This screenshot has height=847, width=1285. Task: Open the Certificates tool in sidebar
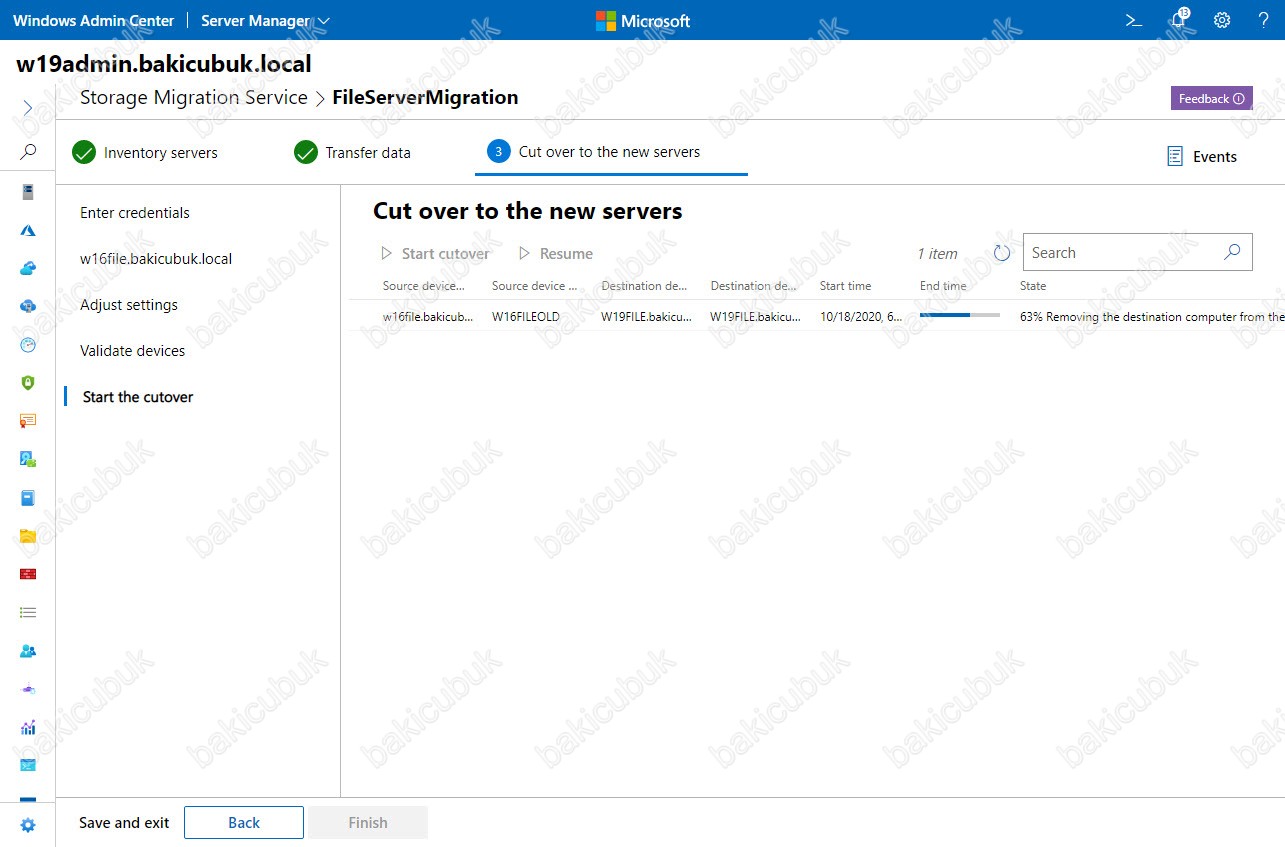[28, 421]
